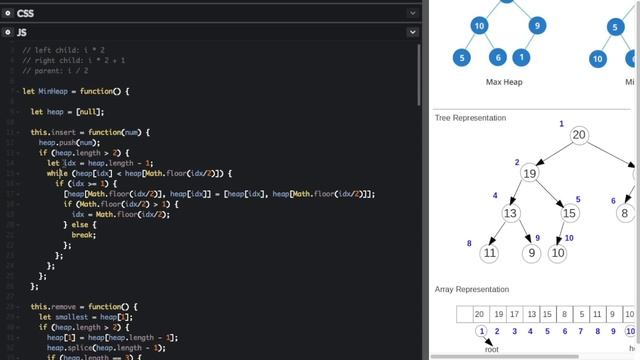Click array cell containing 15
640x360 pixels.
[x=548, y=314]
